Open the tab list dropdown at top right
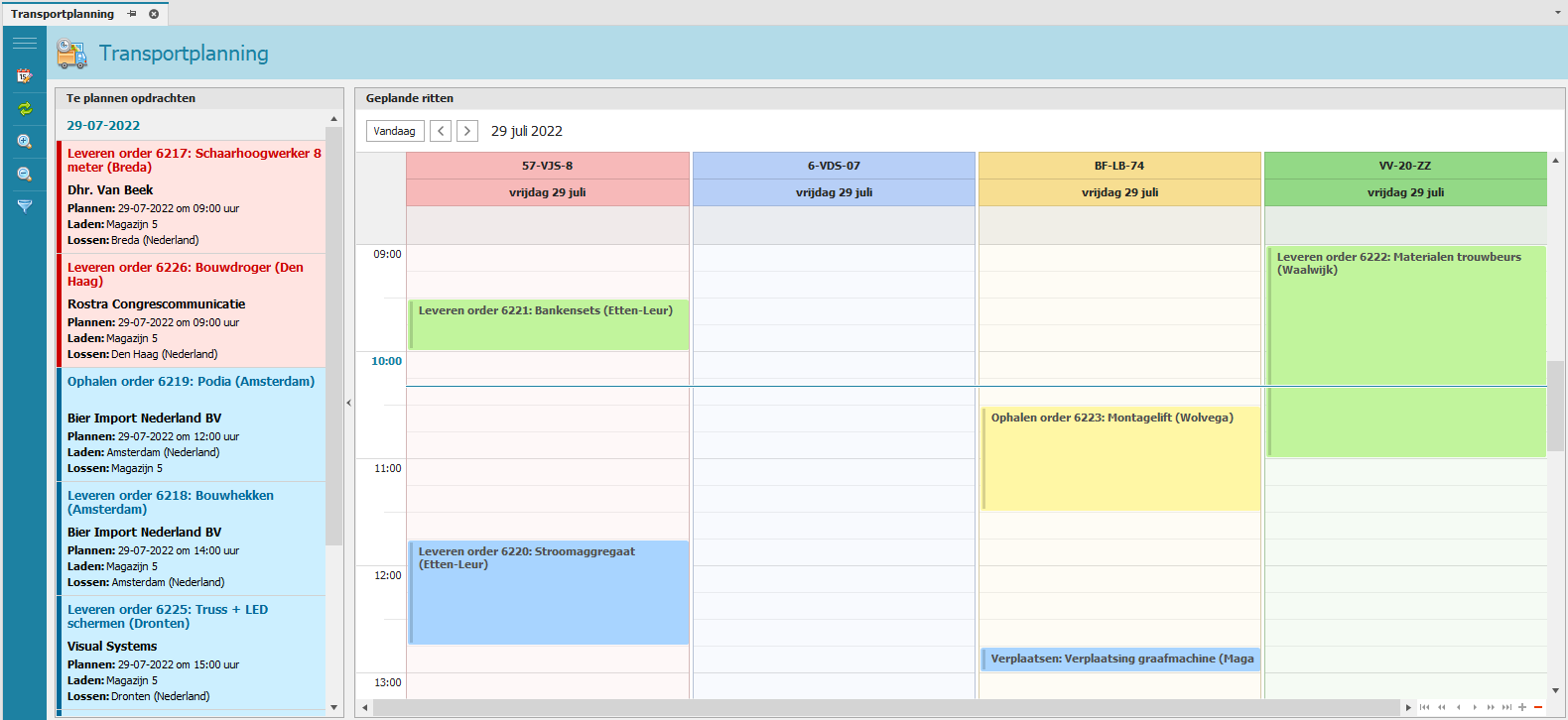The height and width of the screenshot is (720, 1568). [x=1557, y=13]
